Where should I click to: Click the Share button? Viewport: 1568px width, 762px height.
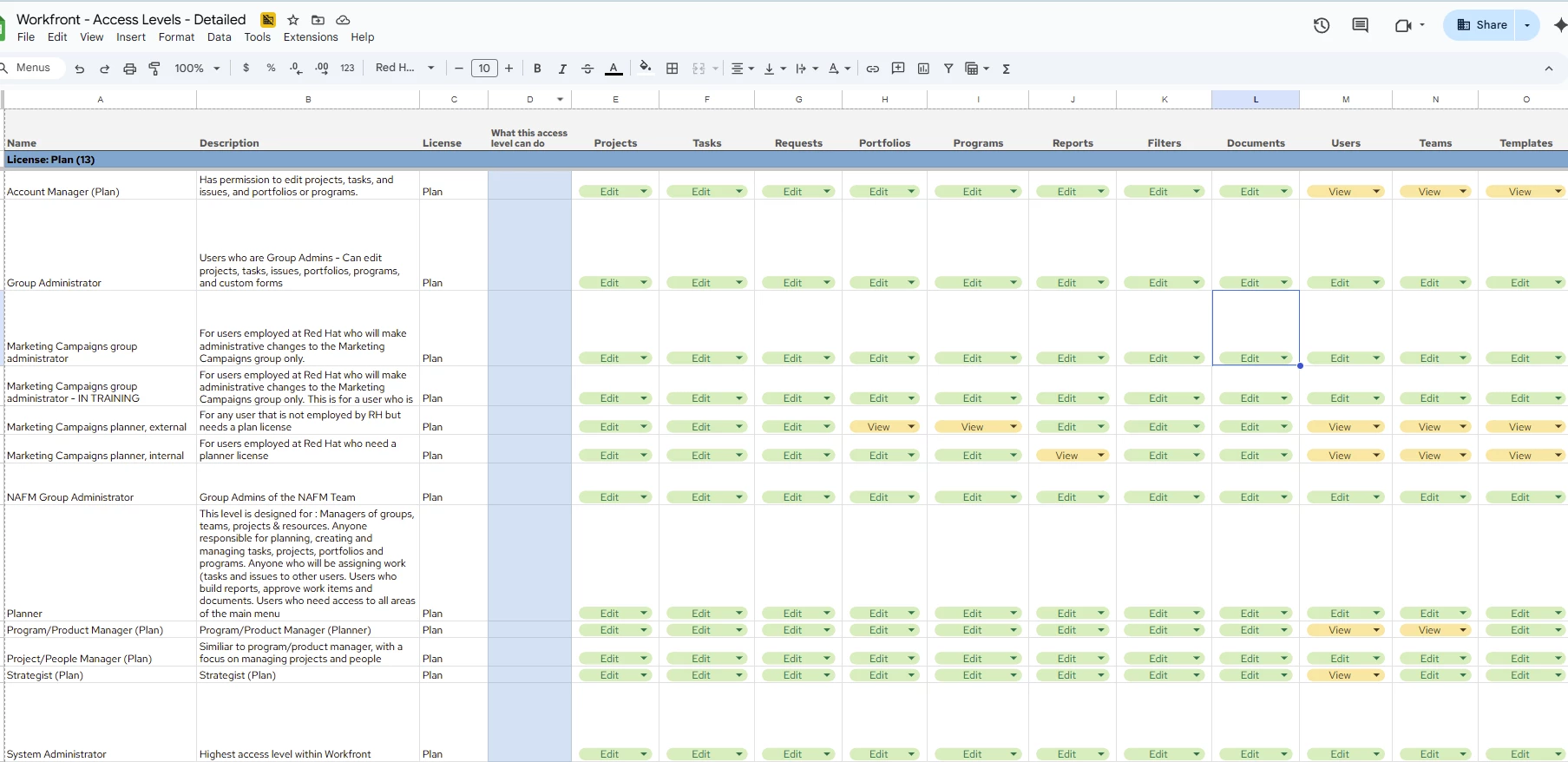(1480, 25)
